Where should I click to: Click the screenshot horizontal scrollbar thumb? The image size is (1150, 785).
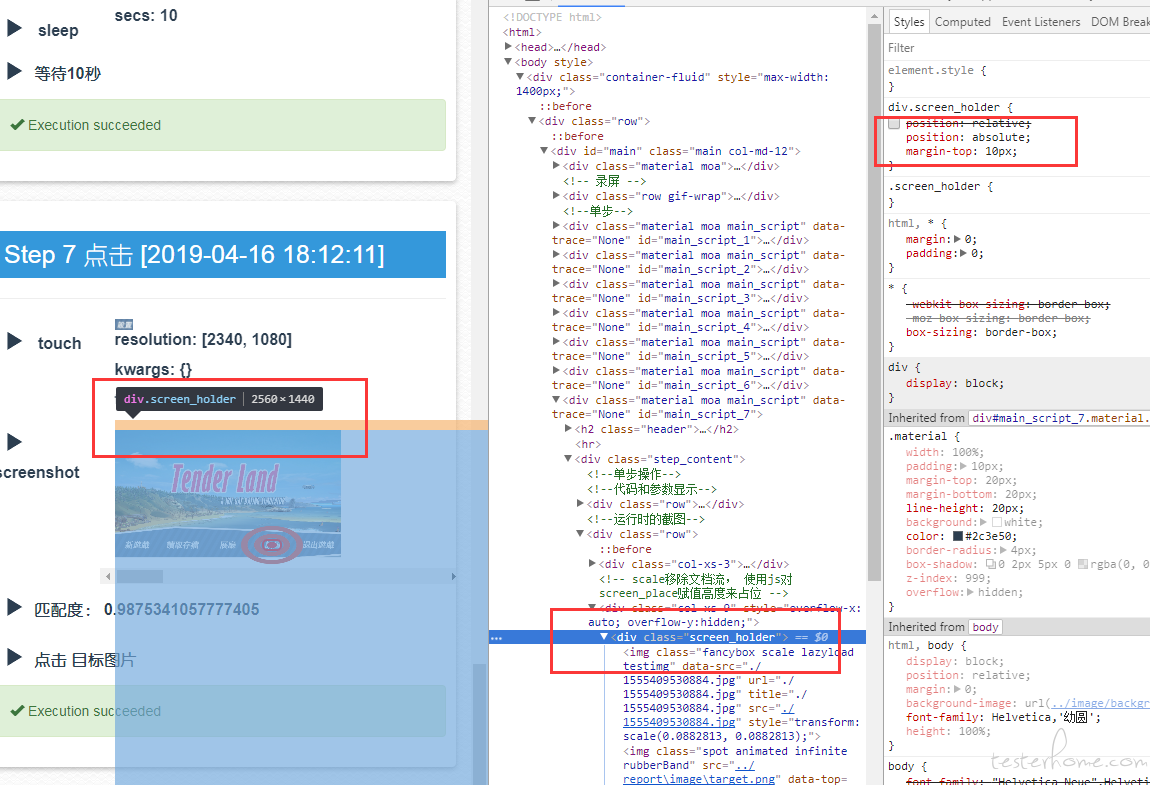(140, 577)
